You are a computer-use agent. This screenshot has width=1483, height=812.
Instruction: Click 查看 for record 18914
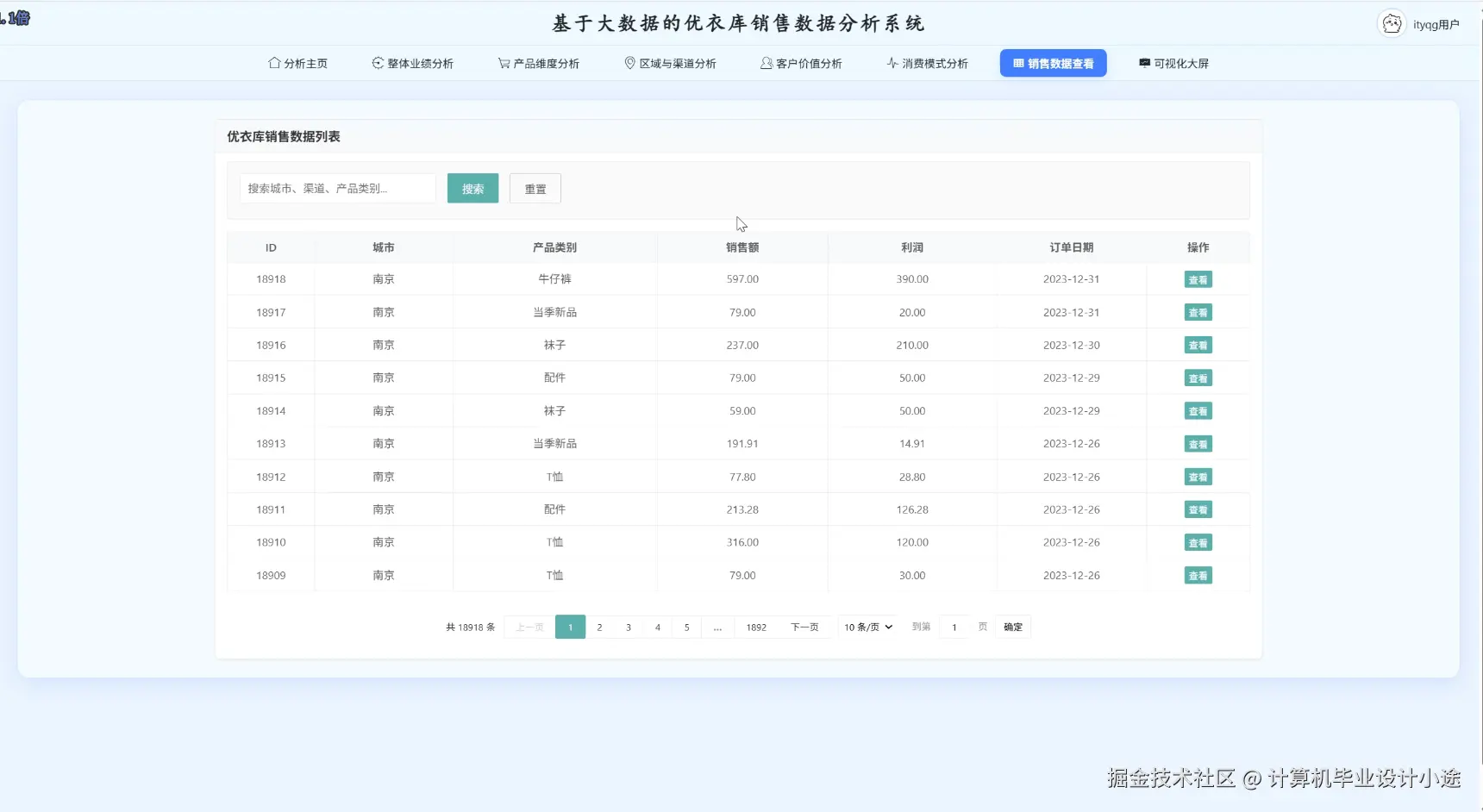coord(1198,411)
